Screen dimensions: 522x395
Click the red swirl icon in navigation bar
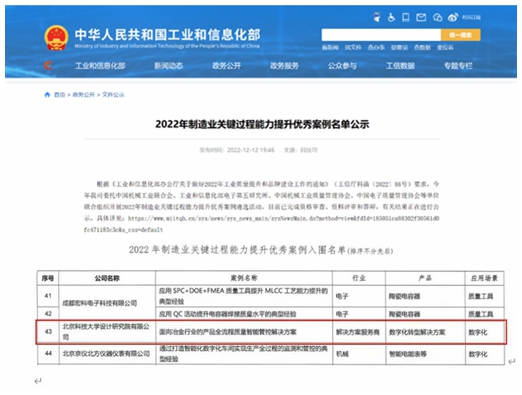[x=48, y=65]
